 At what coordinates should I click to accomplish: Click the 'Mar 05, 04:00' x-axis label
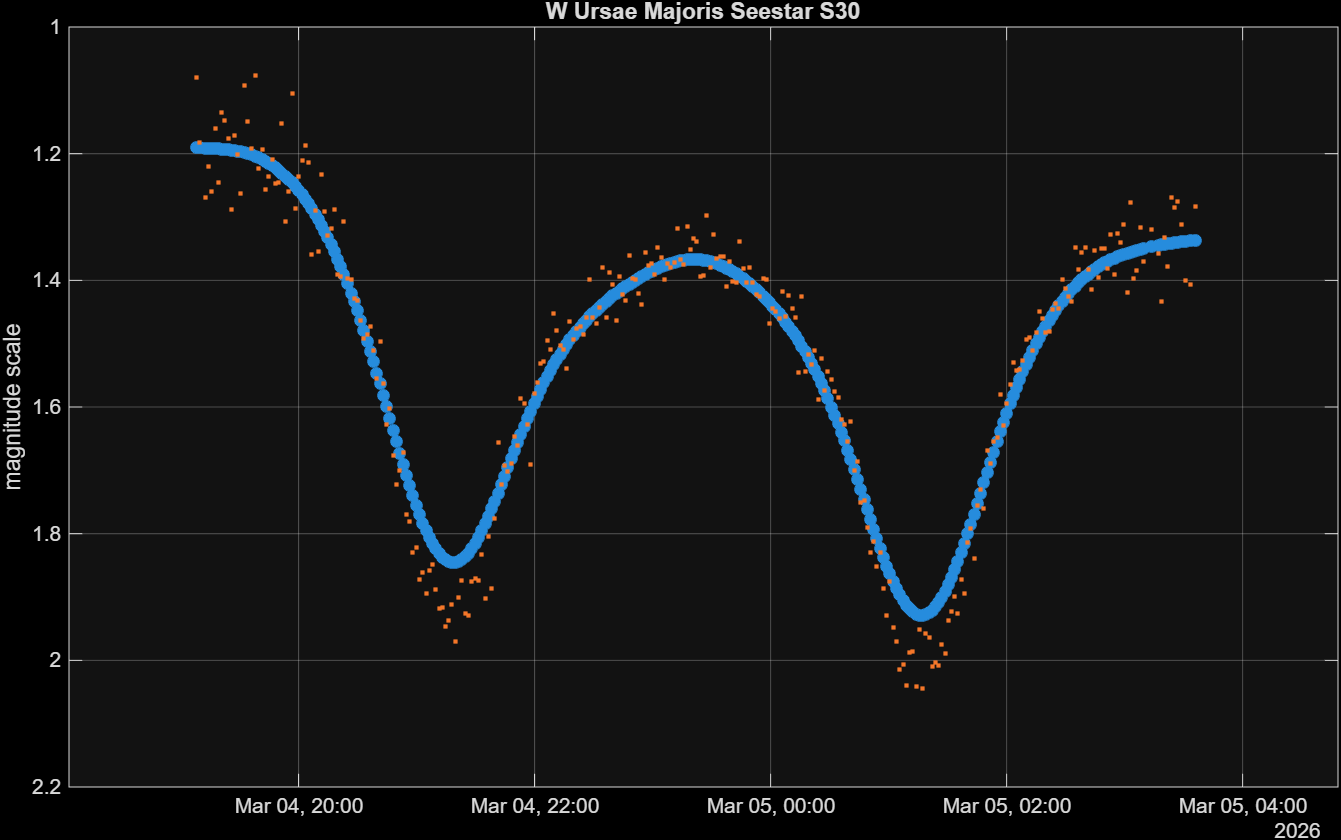pyautogui.click(x=1243, y=806)
